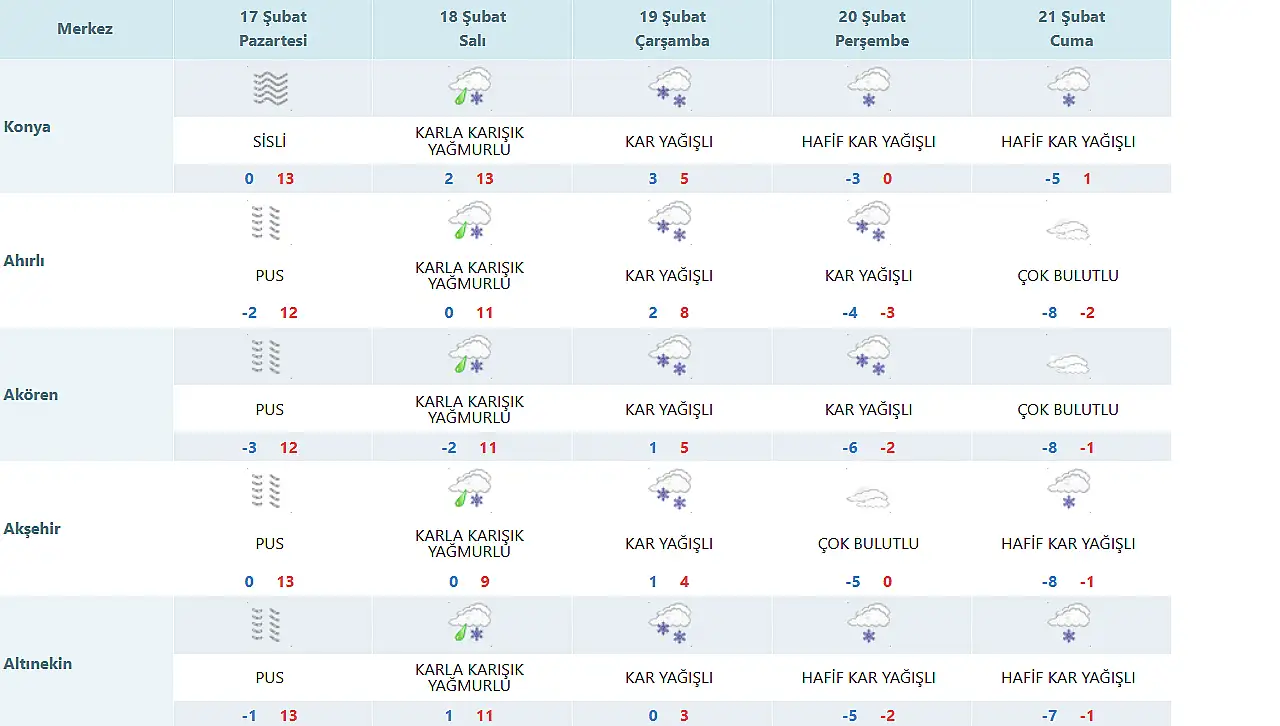The width and height of the screenshot is (1280, 726).
Task: Click Konya's foggy icon for 17 Şubat
Action: [x=270, y=88]
